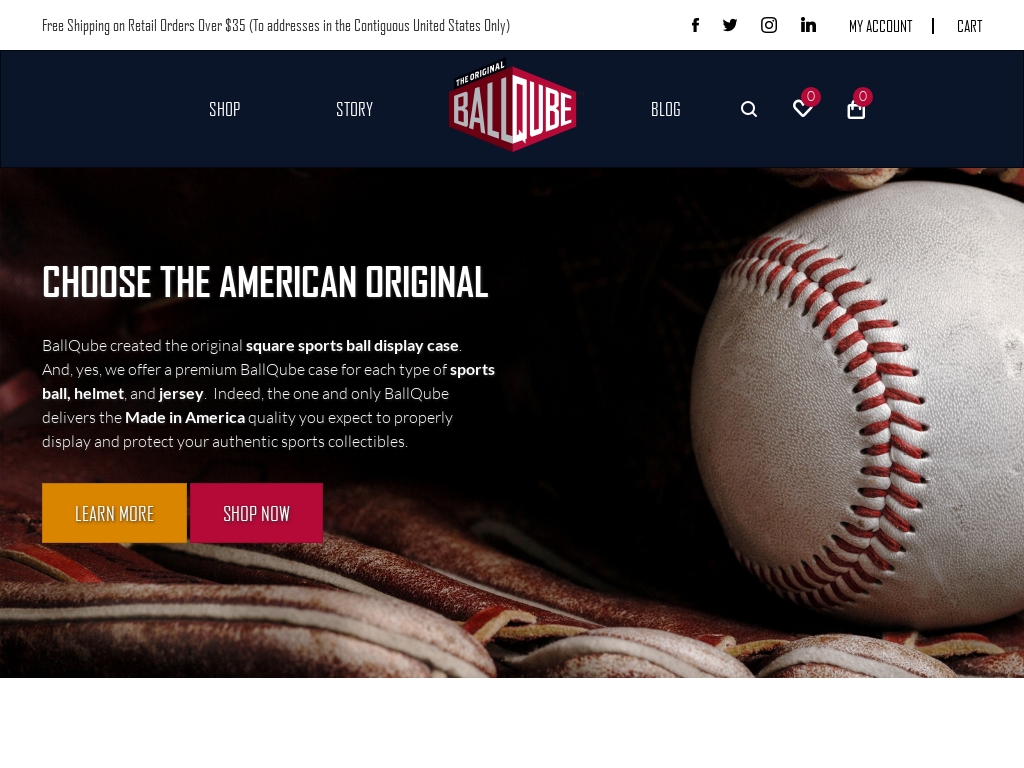This screenshot has height=768, width=1024.
Task: Open the shopping bag icon
Action: point(856,110)
